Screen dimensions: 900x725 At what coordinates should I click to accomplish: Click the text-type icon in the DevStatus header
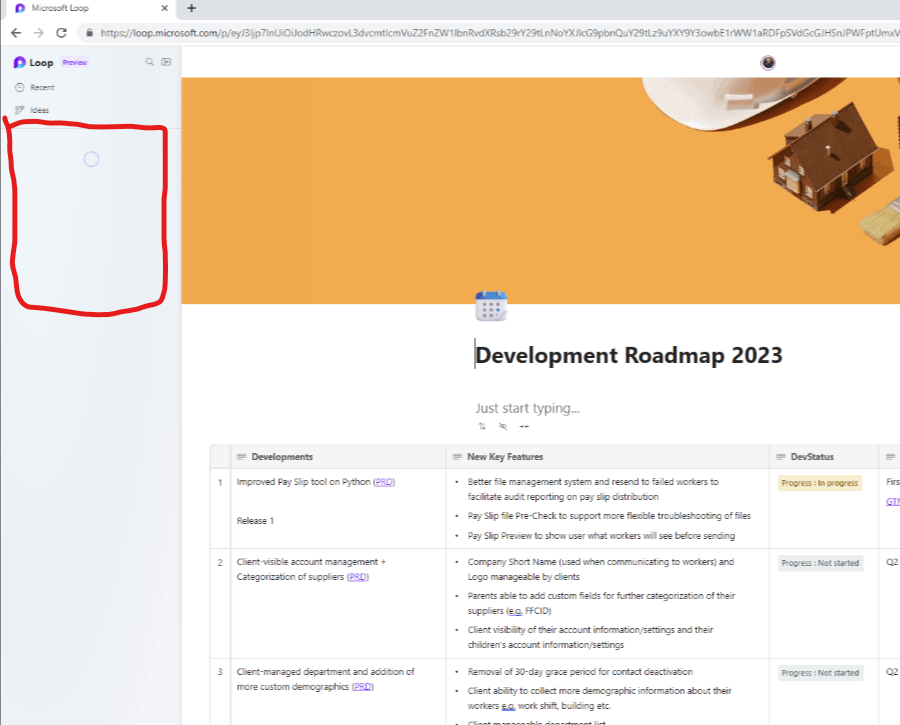pyautogui.click(x=781, y=457)
